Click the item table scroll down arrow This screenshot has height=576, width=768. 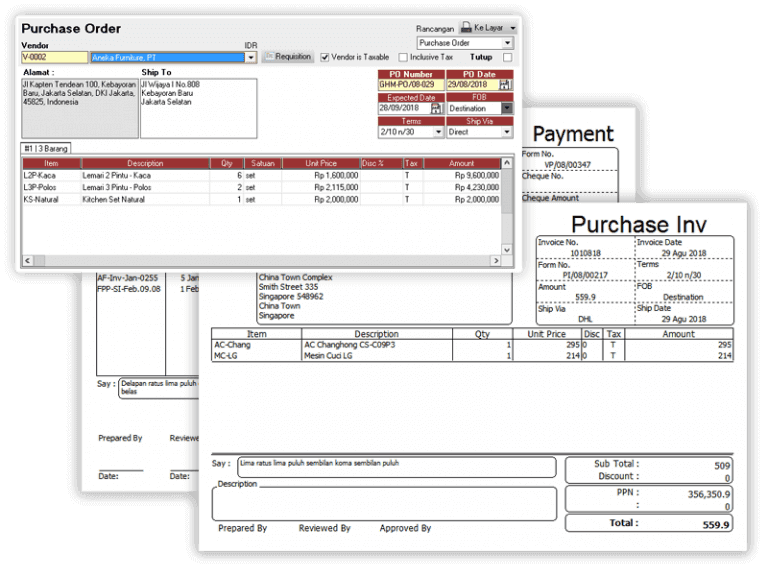coord(507,250)
